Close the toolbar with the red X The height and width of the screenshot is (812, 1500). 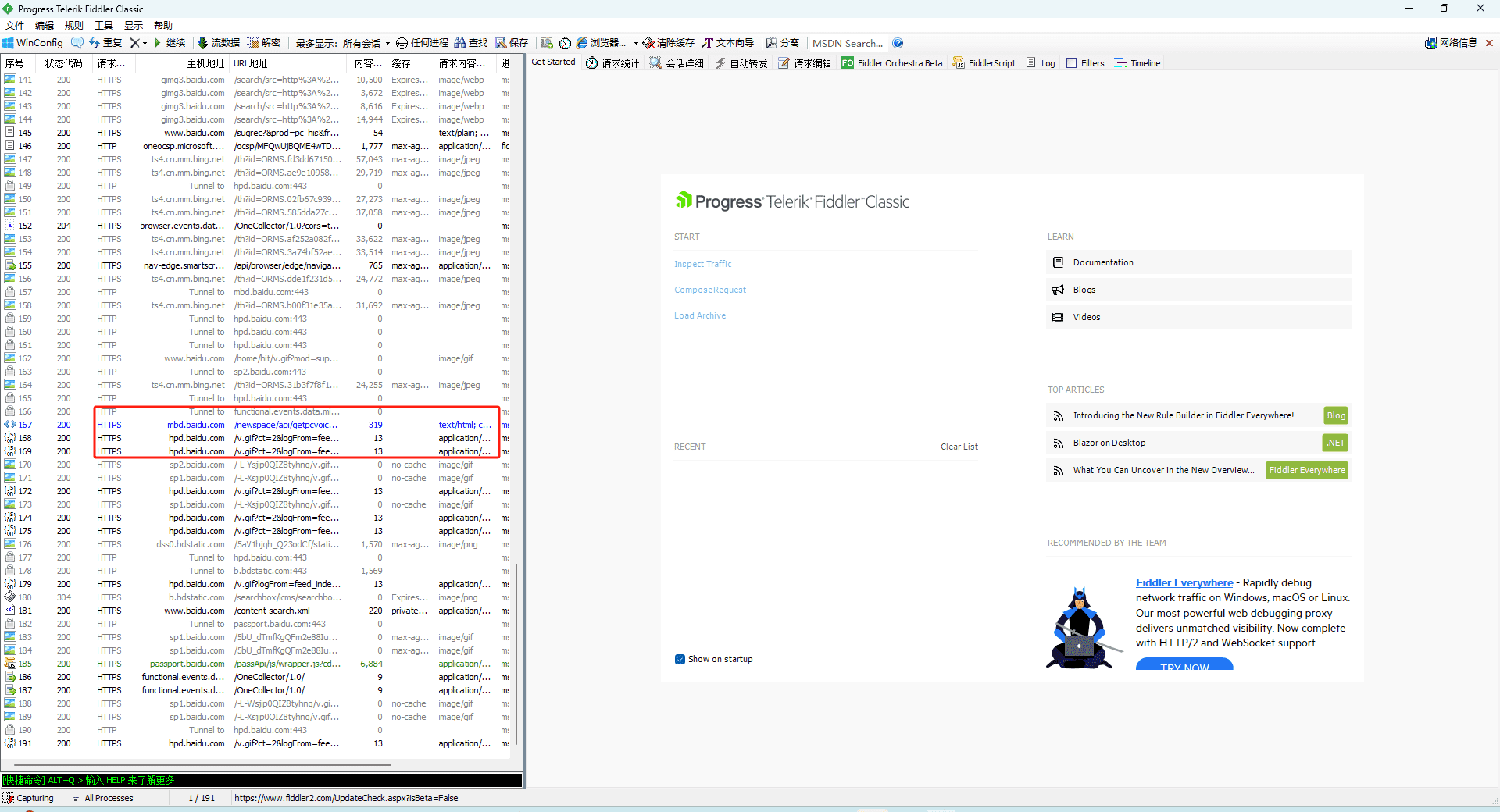pos(1489,43)
